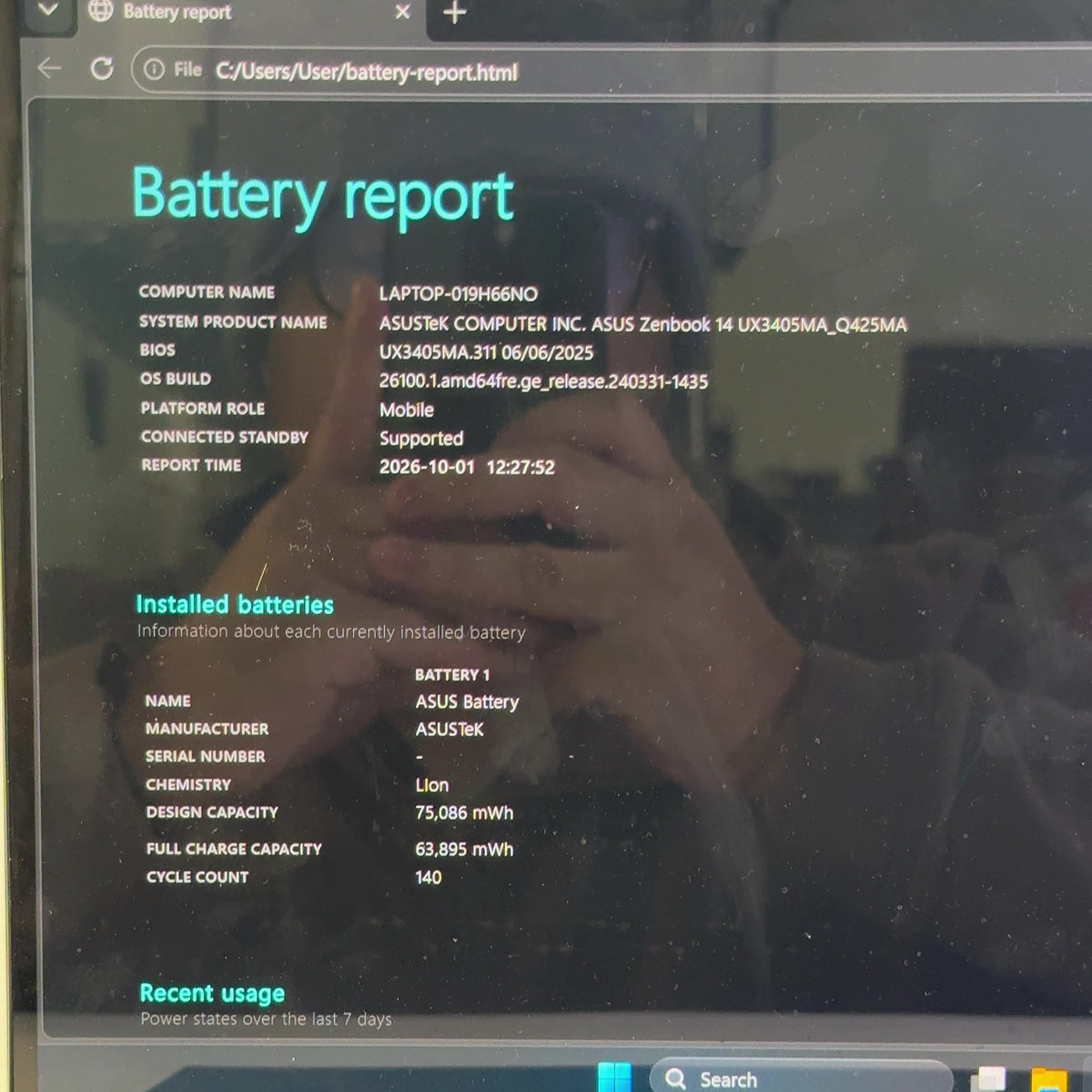
Task: Close the Battery report tab
Action: click(403, 13)
